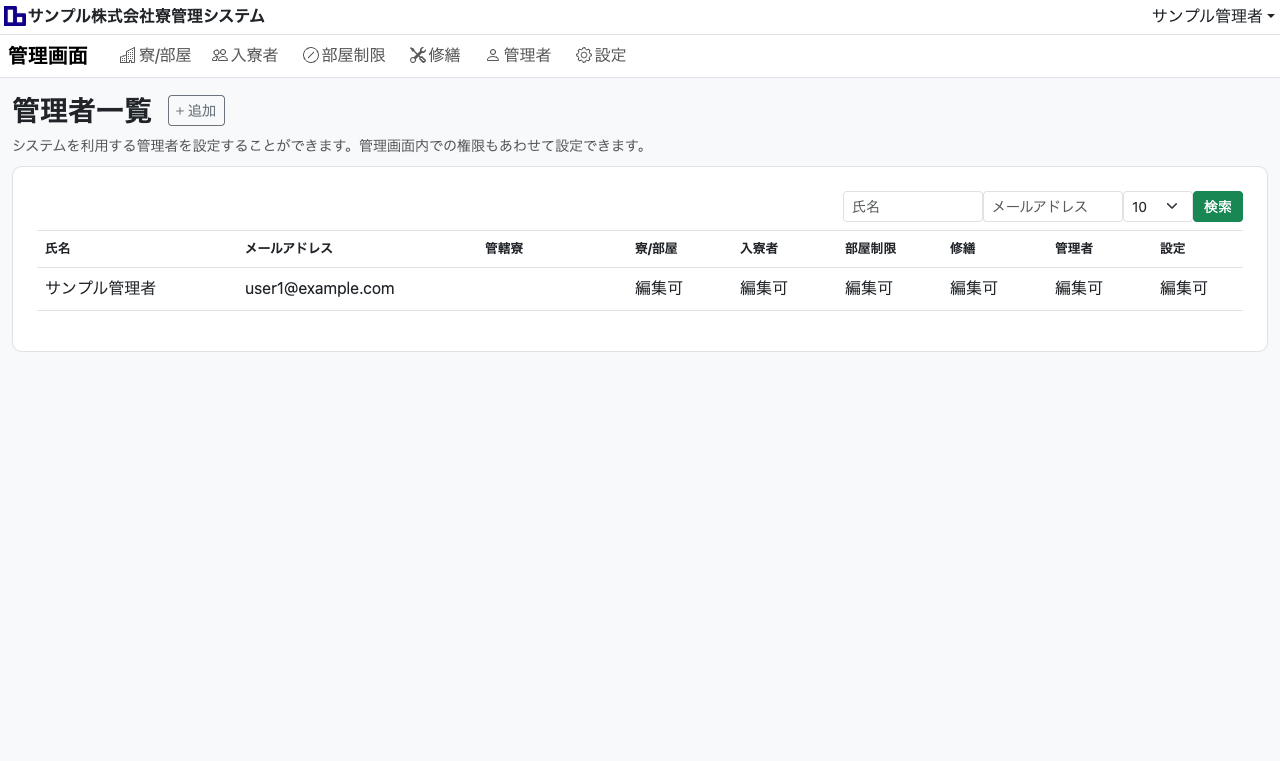
Task: Click the building icon for 寮/部屋
Action: coord(127,56)
